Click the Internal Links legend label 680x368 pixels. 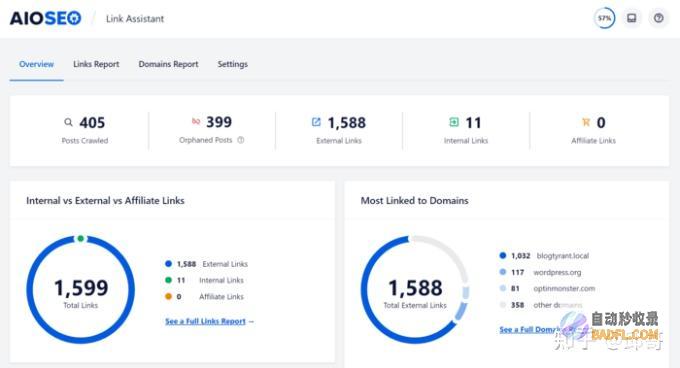[221, 280]
